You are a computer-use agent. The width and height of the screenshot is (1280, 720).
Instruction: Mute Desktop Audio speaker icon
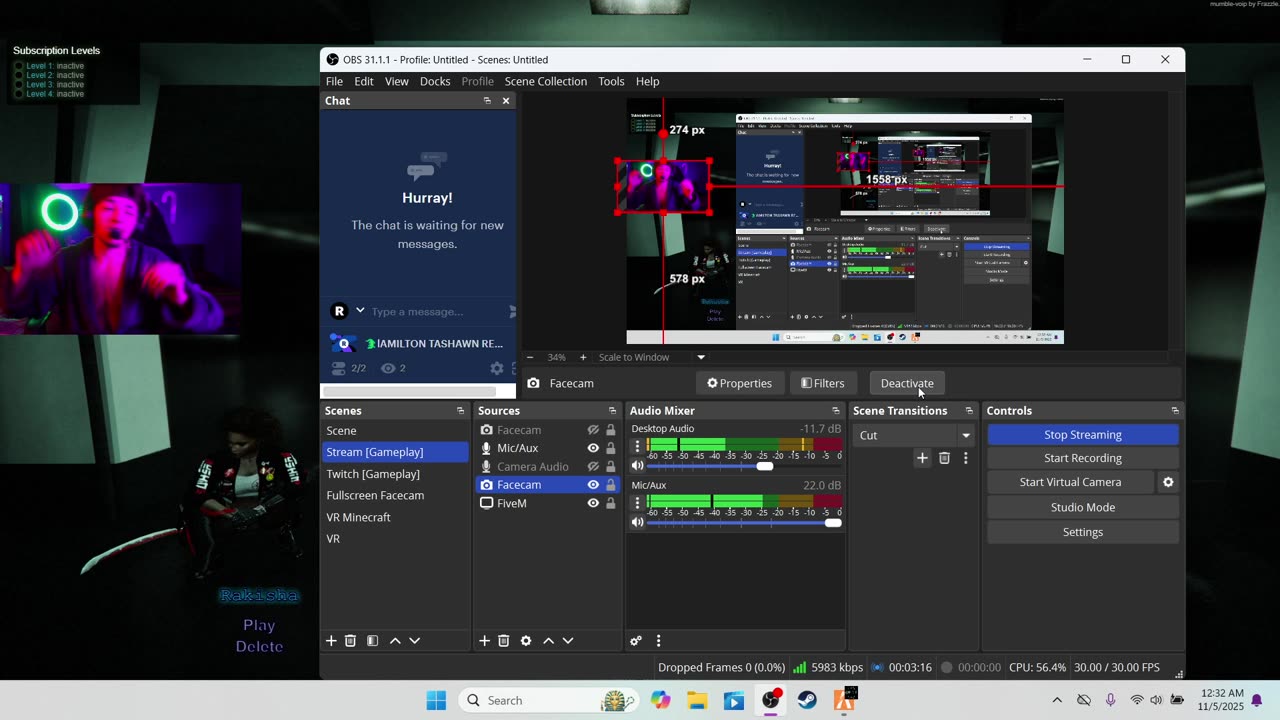coord(637,466)
